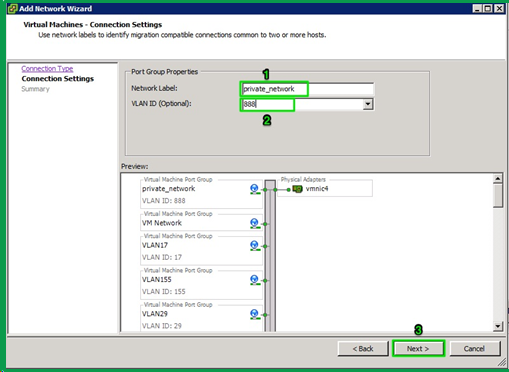
Task: Click the preview scrollbar up arrow
Action: [498, 179]
